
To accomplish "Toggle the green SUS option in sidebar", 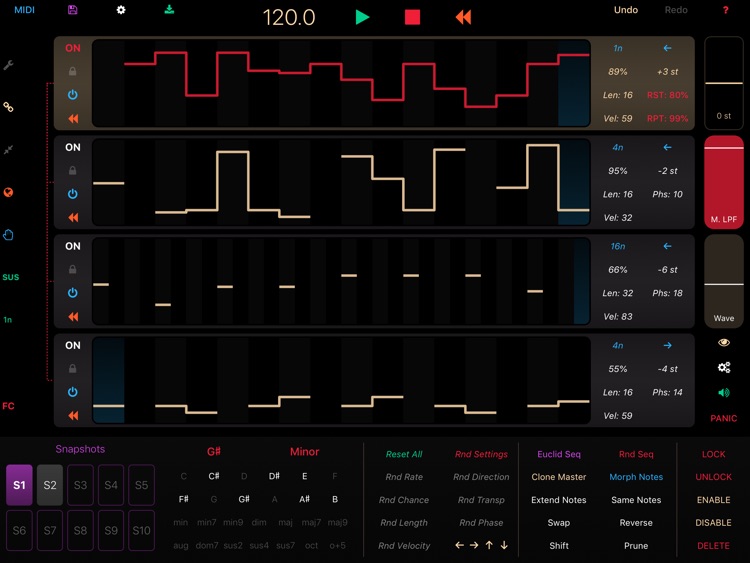I will [11, 277].
